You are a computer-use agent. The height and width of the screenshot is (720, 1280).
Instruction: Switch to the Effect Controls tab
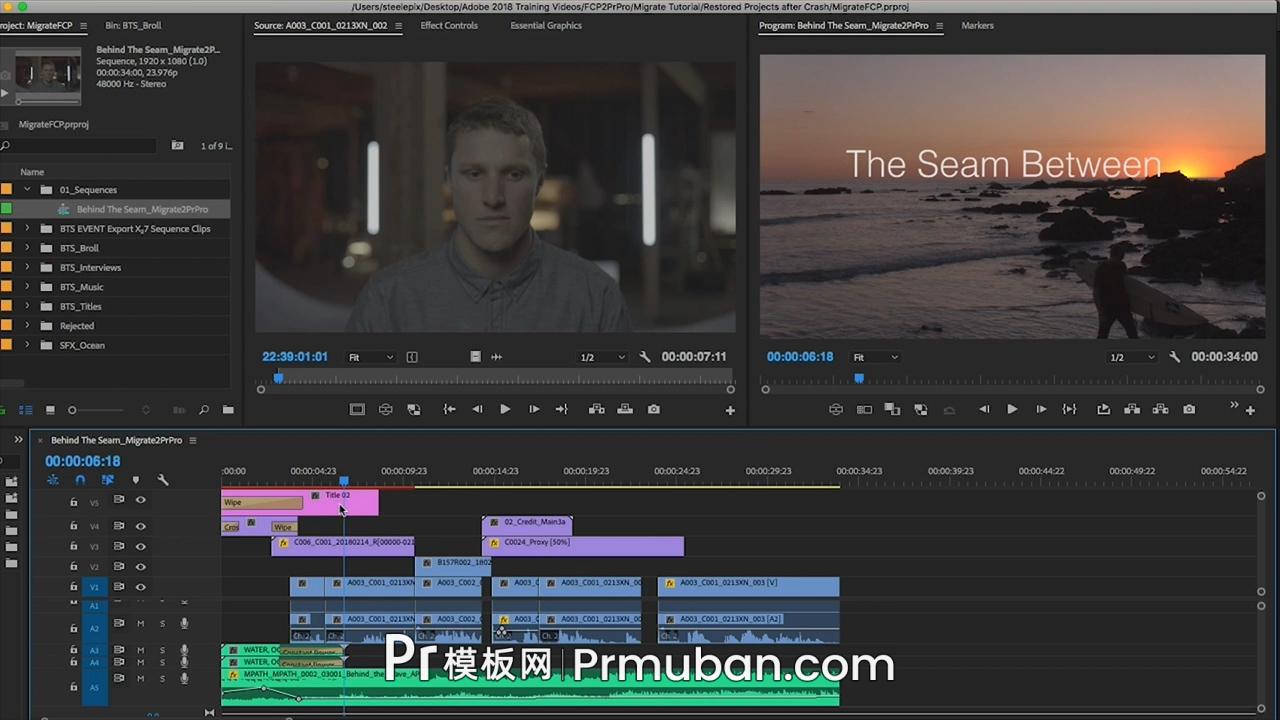(448, 25)
